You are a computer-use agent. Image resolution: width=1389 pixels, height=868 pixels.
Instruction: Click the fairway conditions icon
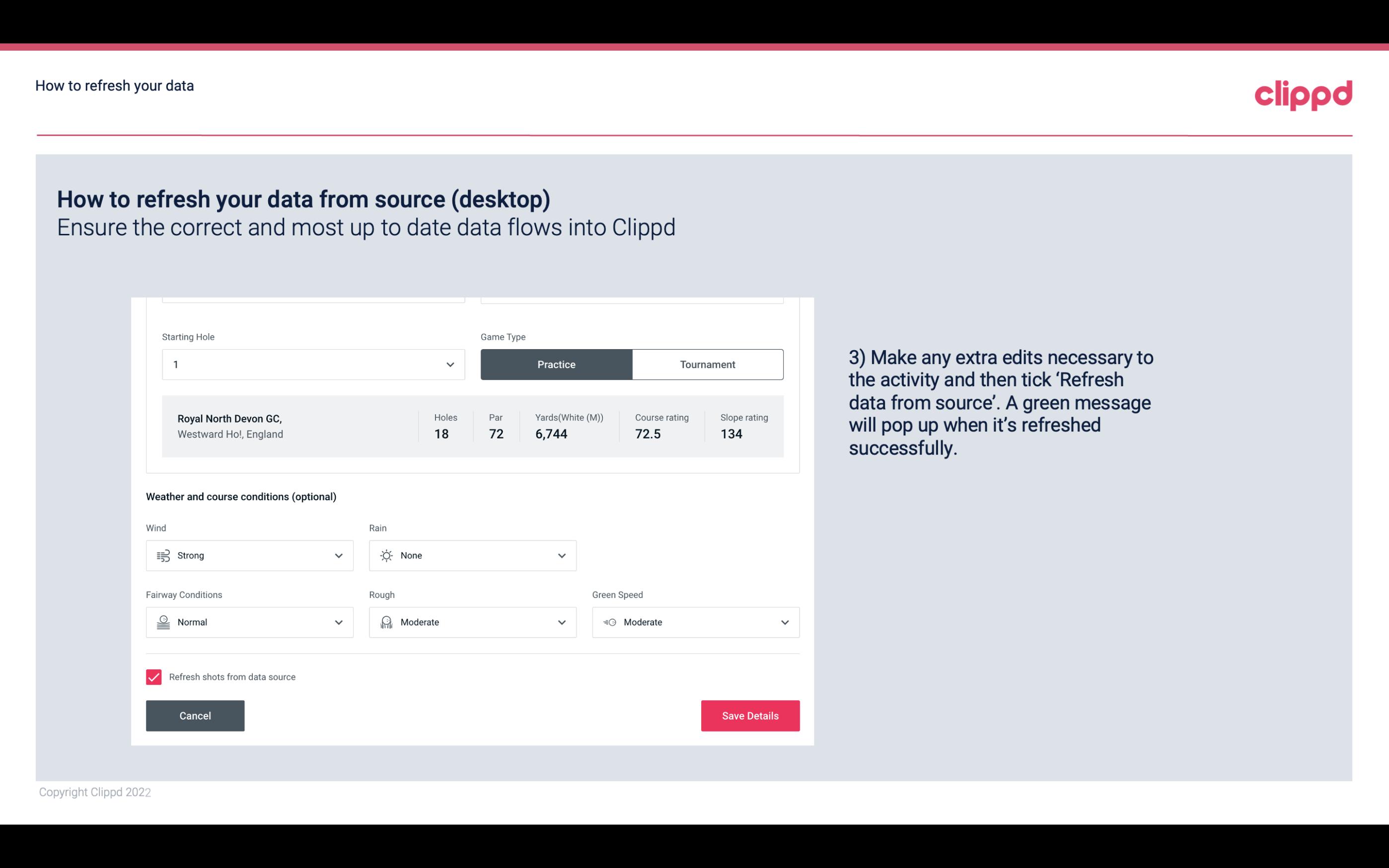[x=163, y=622]
